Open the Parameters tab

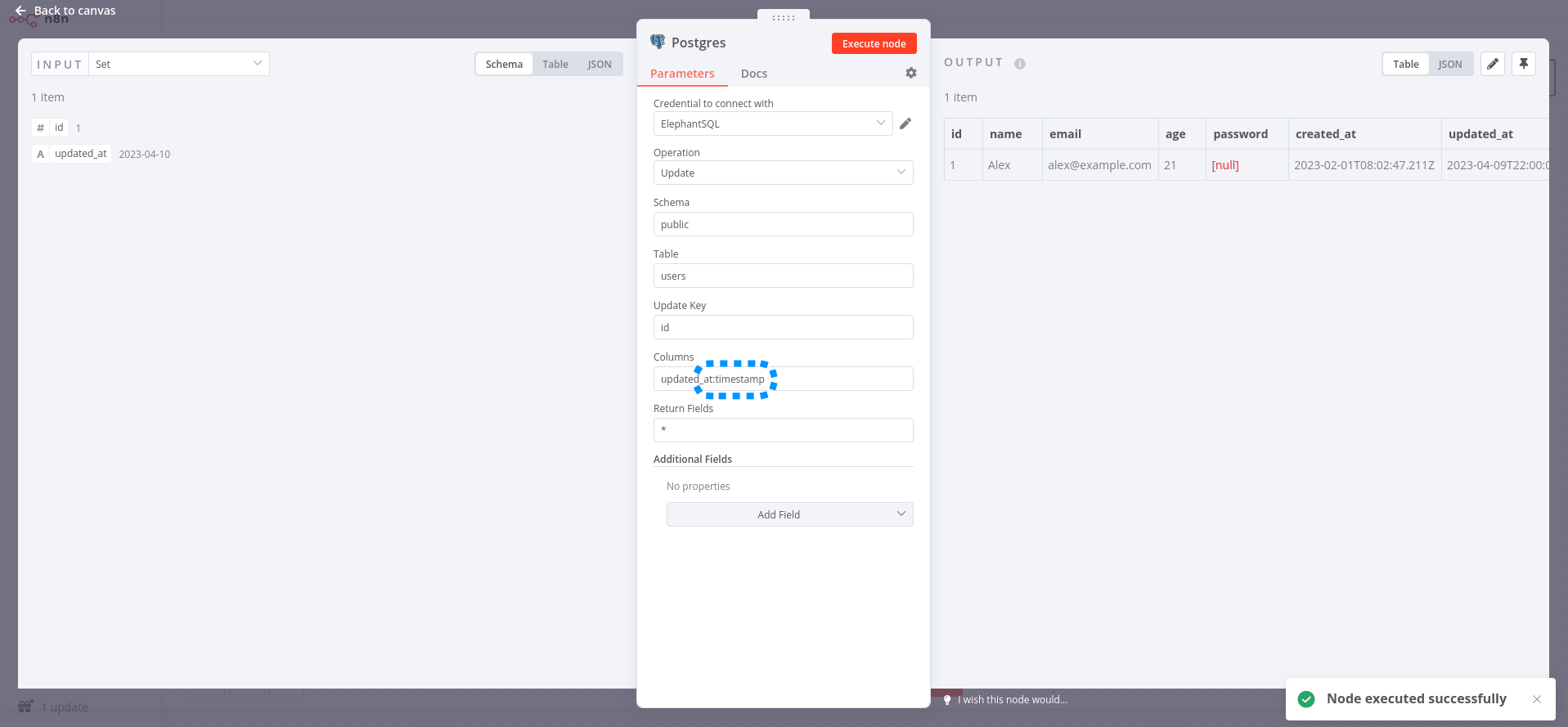[x=682, y=74]
